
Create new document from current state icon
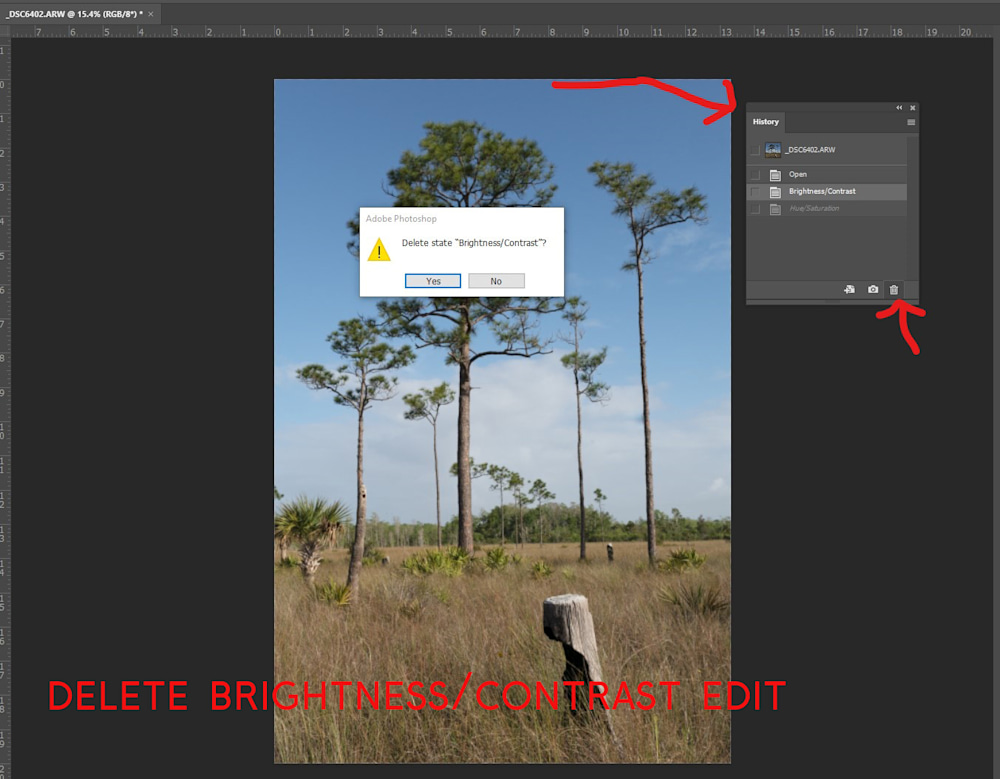pos(849,289)
